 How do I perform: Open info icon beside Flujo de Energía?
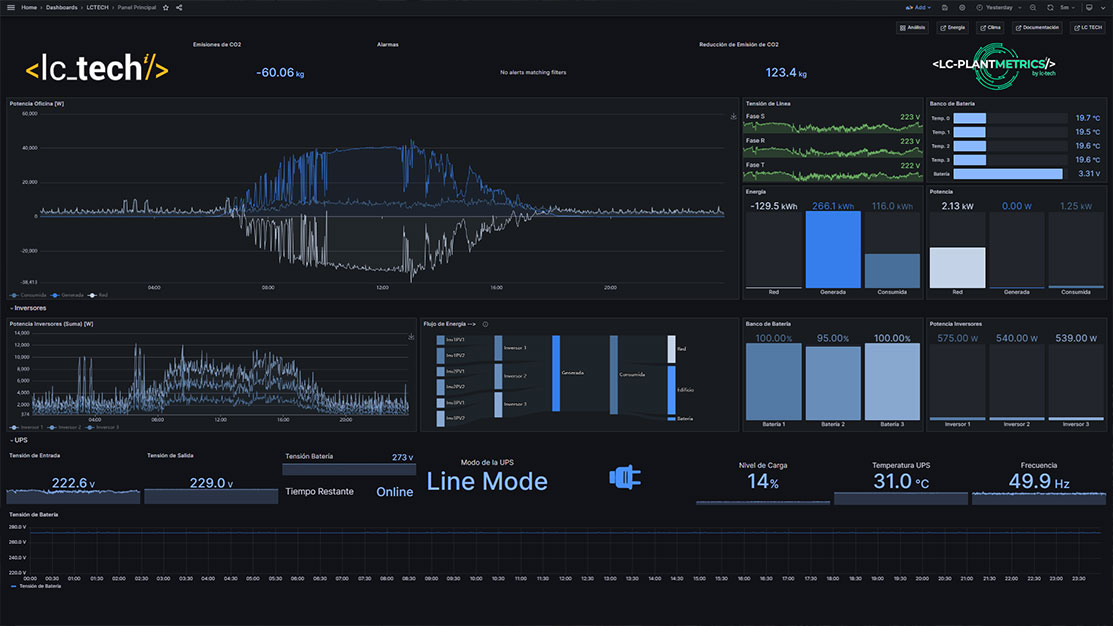click(485, 324)
